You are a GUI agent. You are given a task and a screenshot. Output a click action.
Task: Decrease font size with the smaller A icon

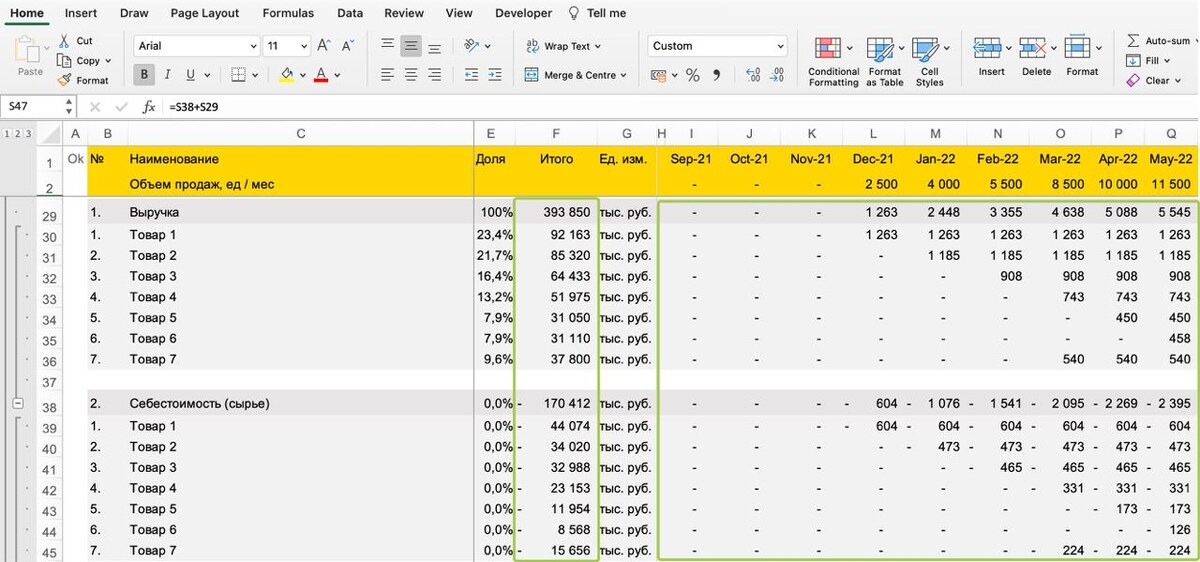(347, 46)
